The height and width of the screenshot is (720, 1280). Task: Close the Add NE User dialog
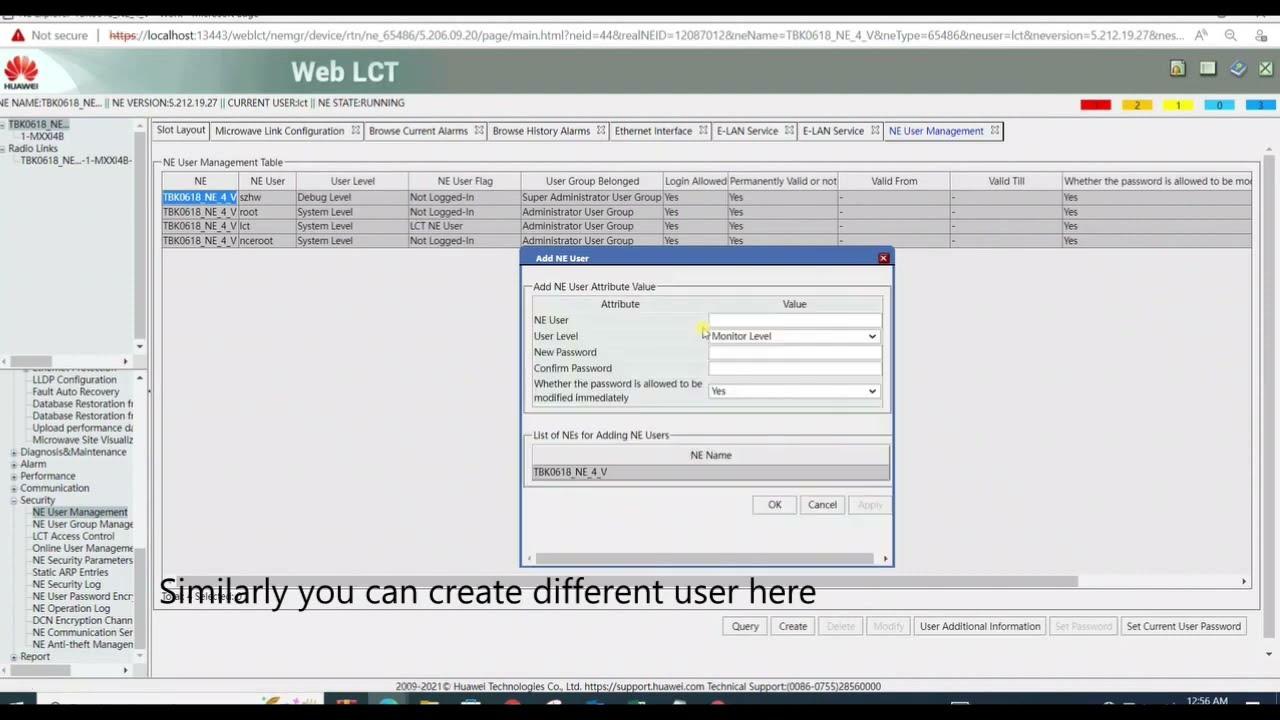pyautogui.click(x=883, y=258)
